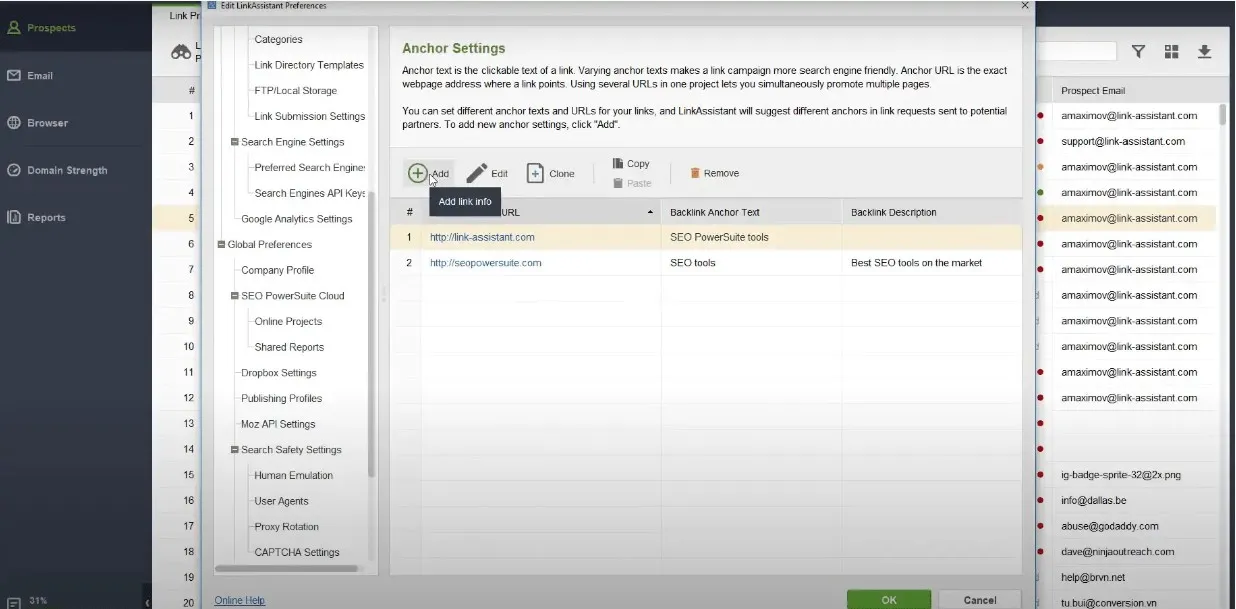
Task: Click the main window's vertical scrollbar
Action: pyautogui.click(x=1223, y=114)
